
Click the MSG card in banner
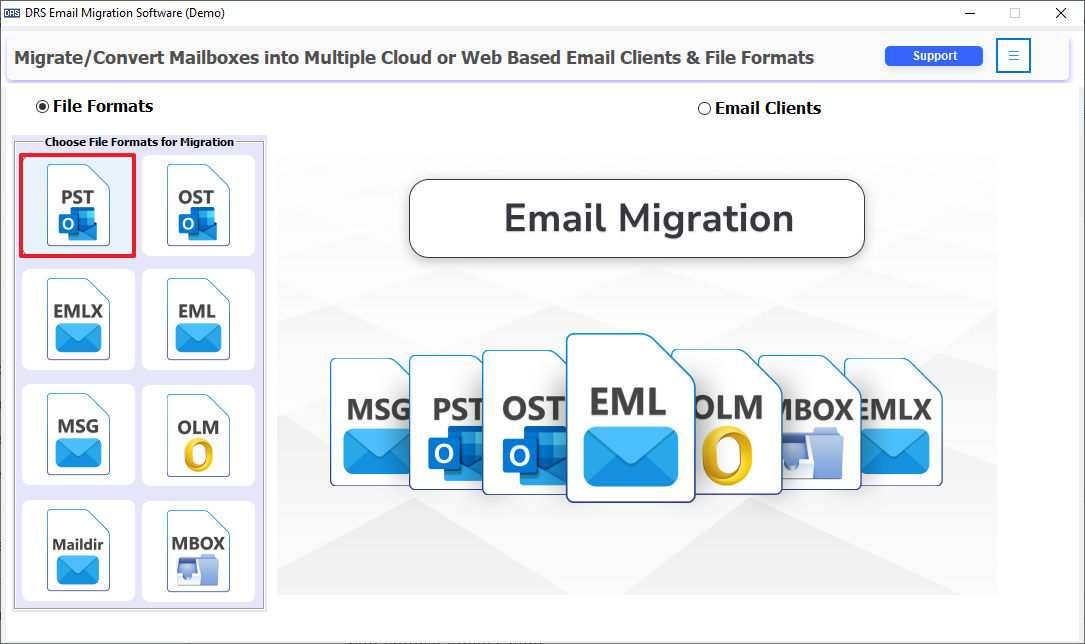coord(370,422)
